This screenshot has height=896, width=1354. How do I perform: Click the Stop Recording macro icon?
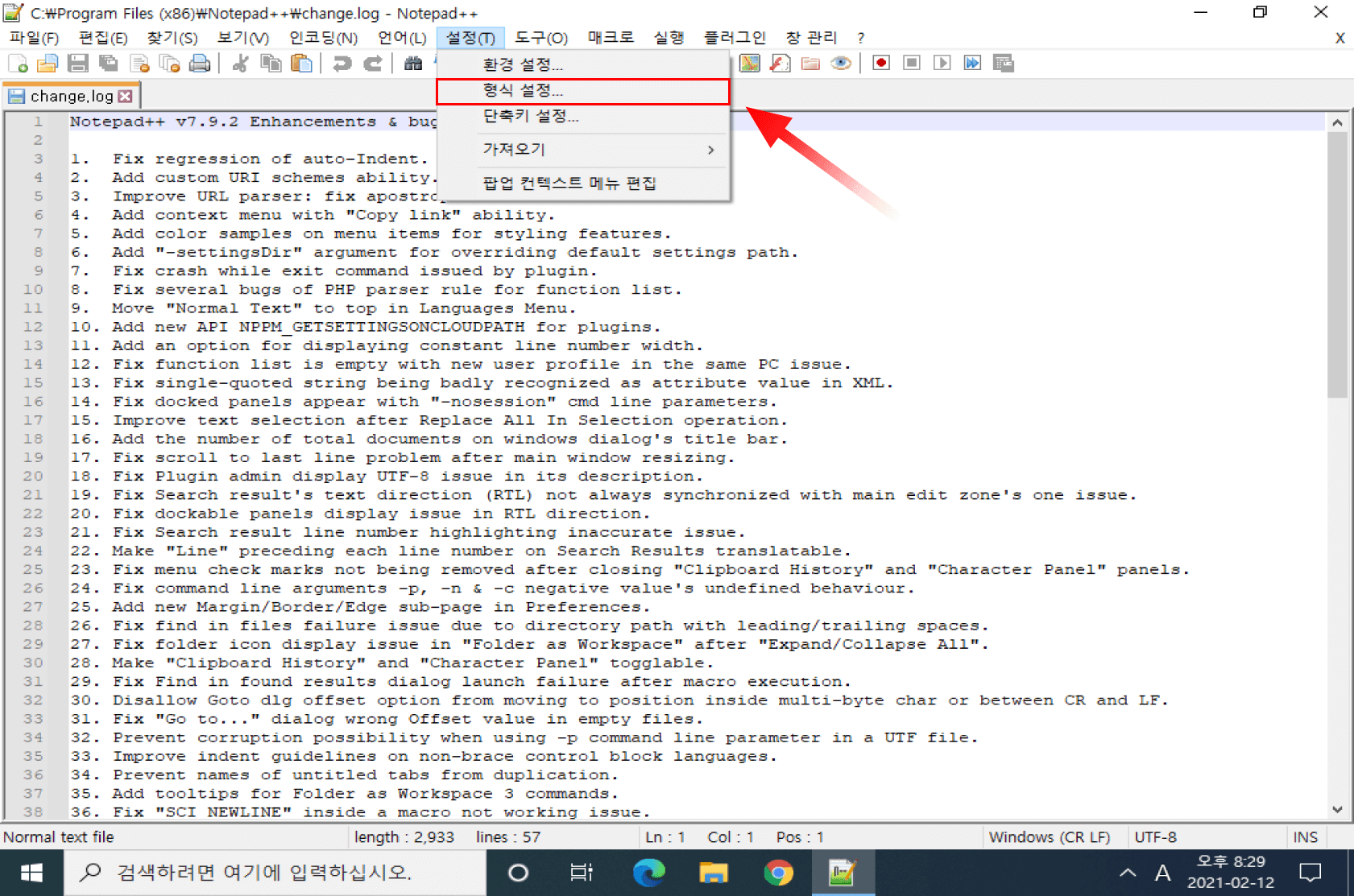912,64
